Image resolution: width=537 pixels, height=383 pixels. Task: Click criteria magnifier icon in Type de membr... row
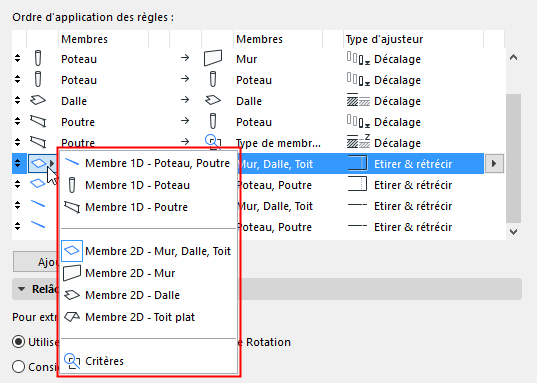[213, 142]
